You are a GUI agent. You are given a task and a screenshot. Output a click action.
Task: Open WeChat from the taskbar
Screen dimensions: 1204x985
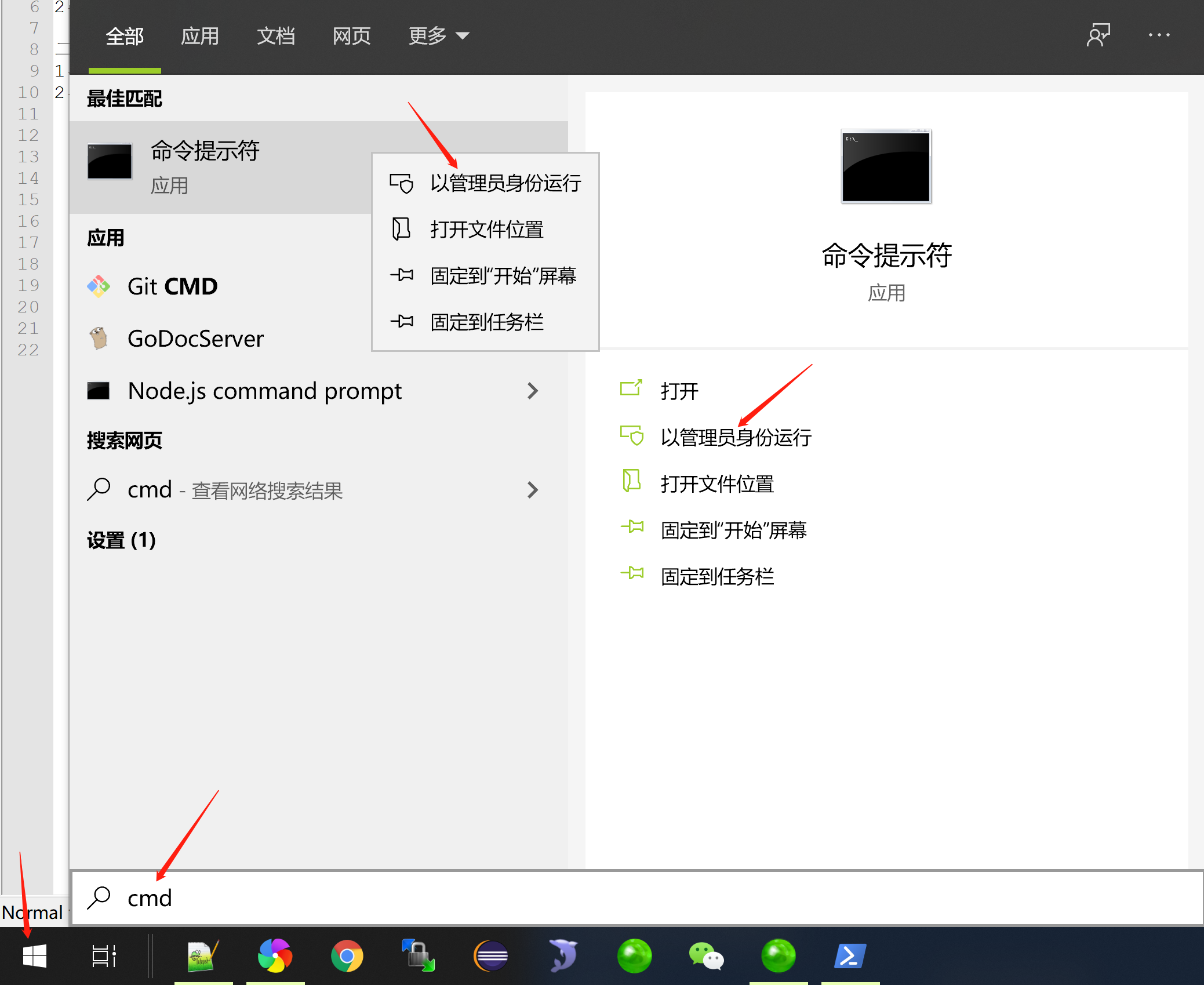click(707, 956)
